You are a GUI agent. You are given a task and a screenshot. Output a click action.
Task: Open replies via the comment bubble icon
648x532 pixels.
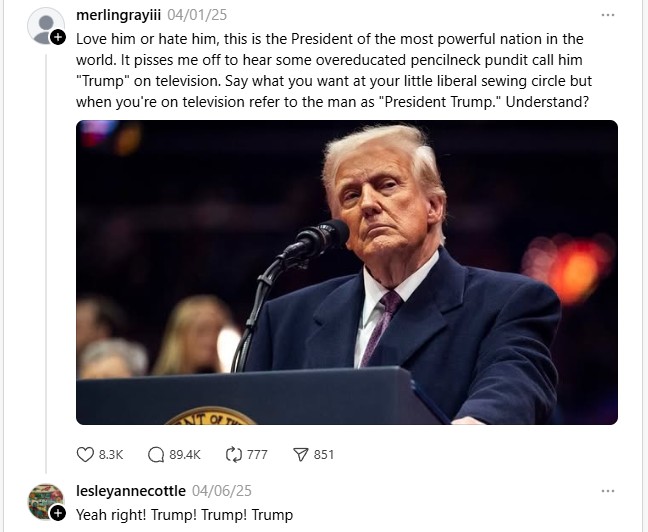156,454
